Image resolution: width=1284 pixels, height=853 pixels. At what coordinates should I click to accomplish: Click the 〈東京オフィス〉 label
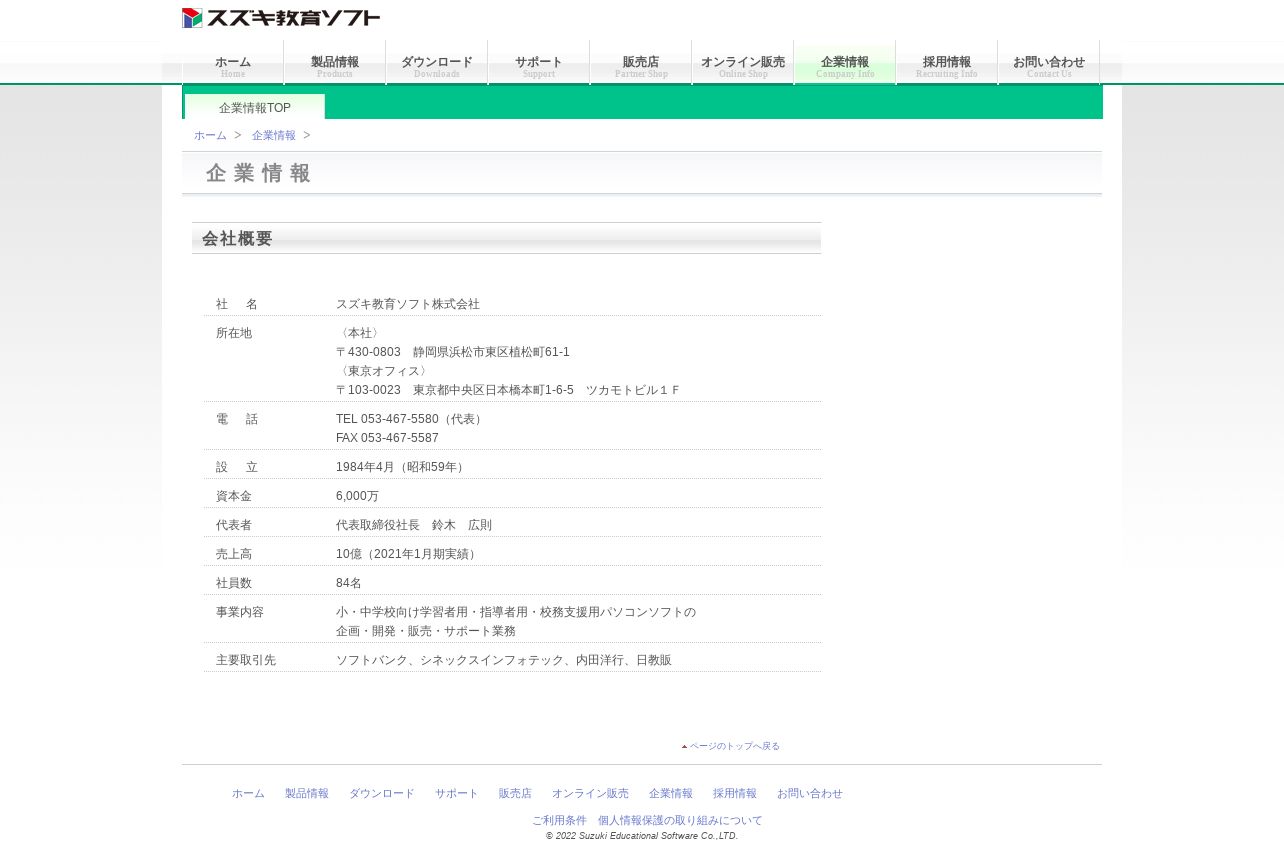point(384,371)
